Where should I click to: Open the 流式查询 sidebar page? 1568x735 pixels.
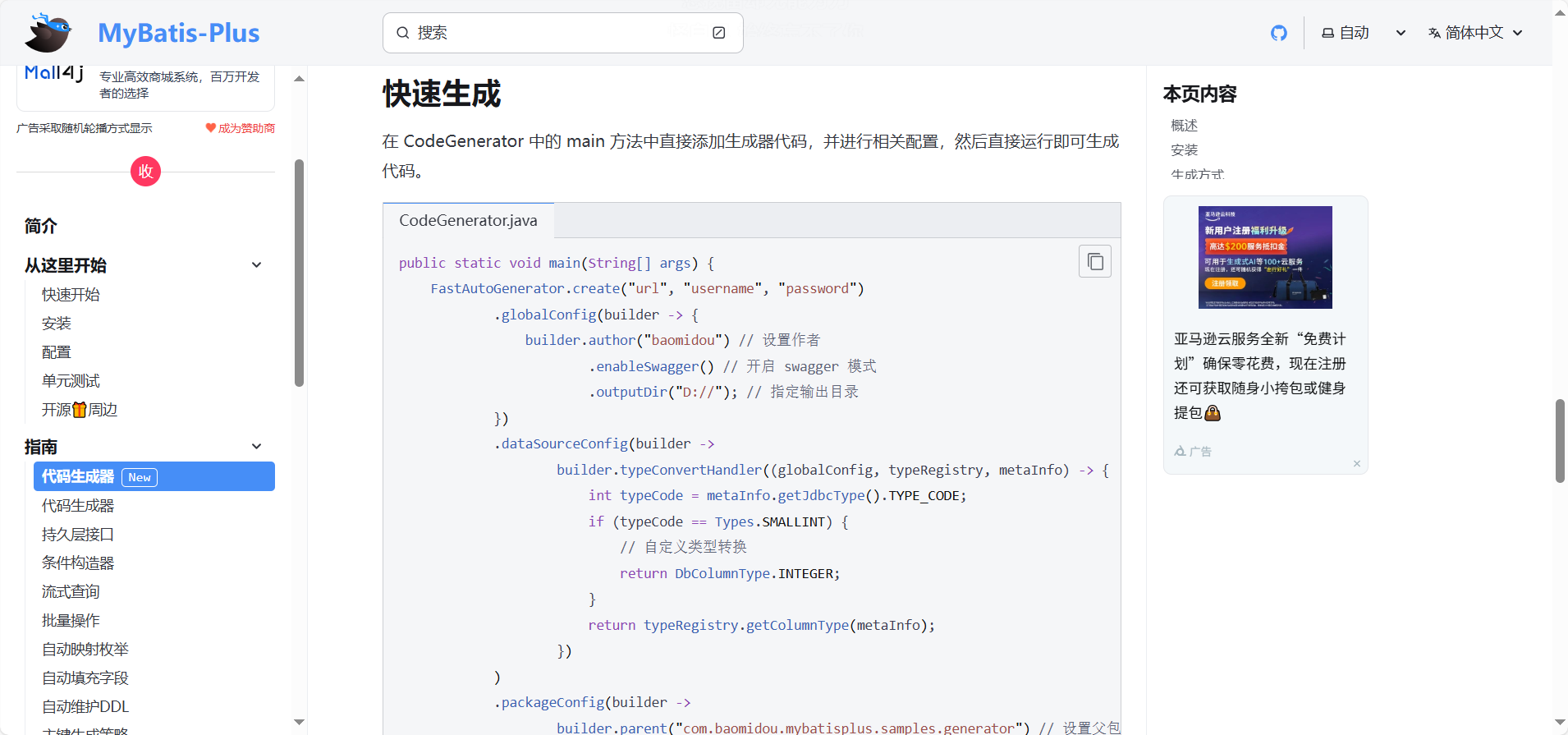click(71, 592)
